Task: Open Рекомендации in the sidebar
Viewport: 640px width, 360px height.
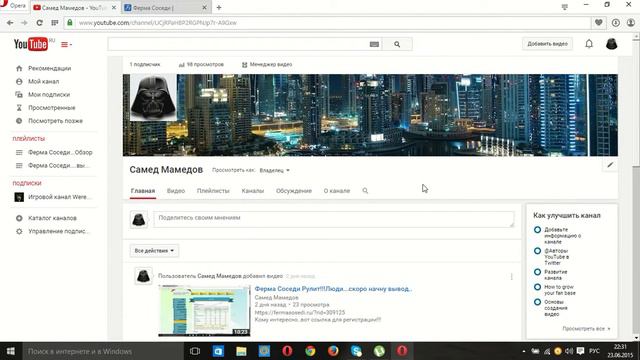Action: pos(49,68)
